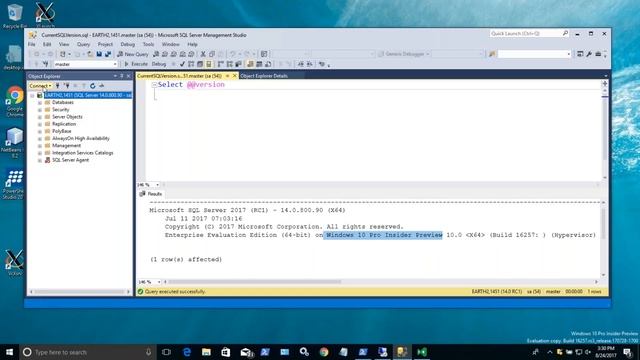Select SQL Server Agent tree item

pyautogui.click(x=70, y=160)
